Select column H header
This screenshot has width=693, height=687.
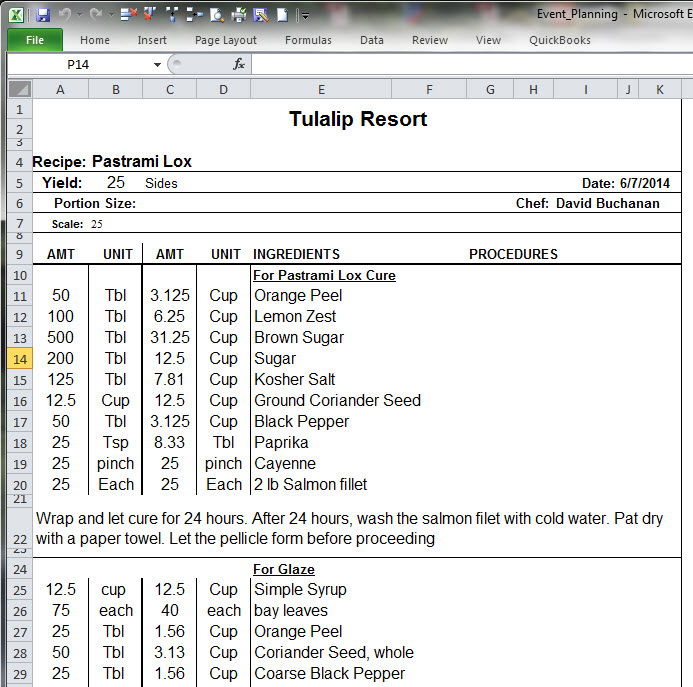pyautogui.click(x=533, y=90)
